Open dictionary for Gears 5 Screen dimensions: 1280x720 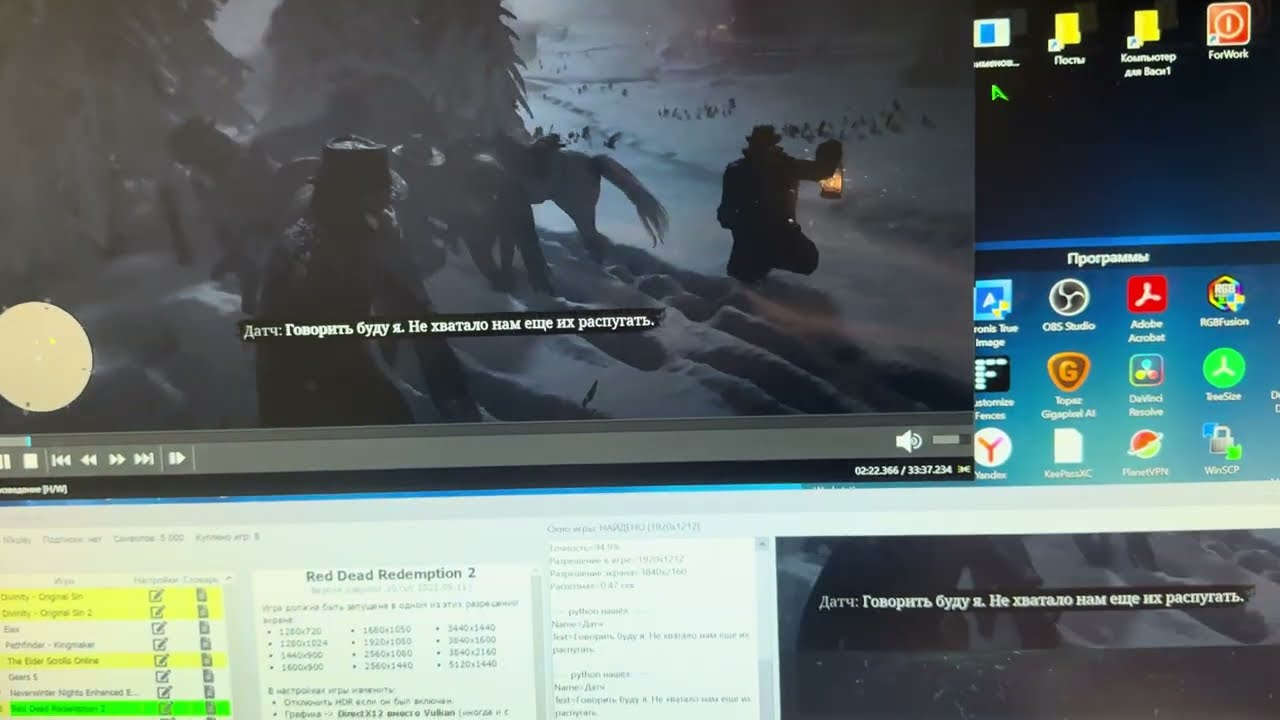(x=208, y=675)
